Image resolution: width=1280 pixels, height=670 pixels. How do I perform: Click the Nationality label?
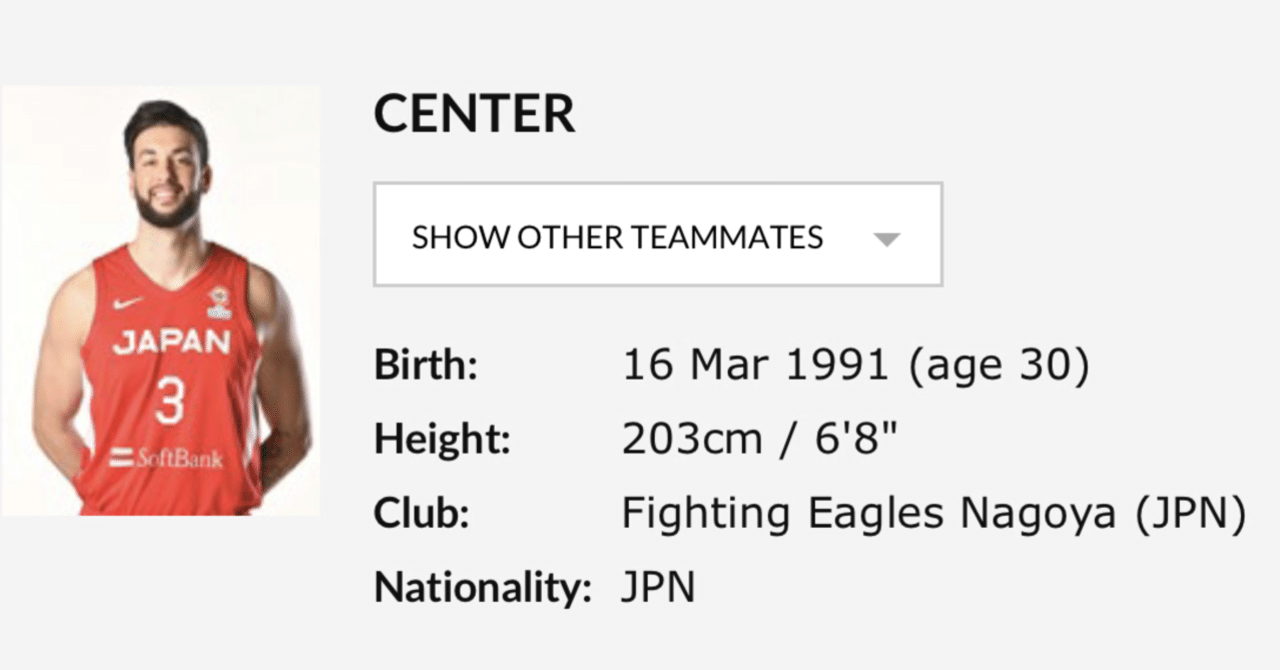(x=482, y=588)
